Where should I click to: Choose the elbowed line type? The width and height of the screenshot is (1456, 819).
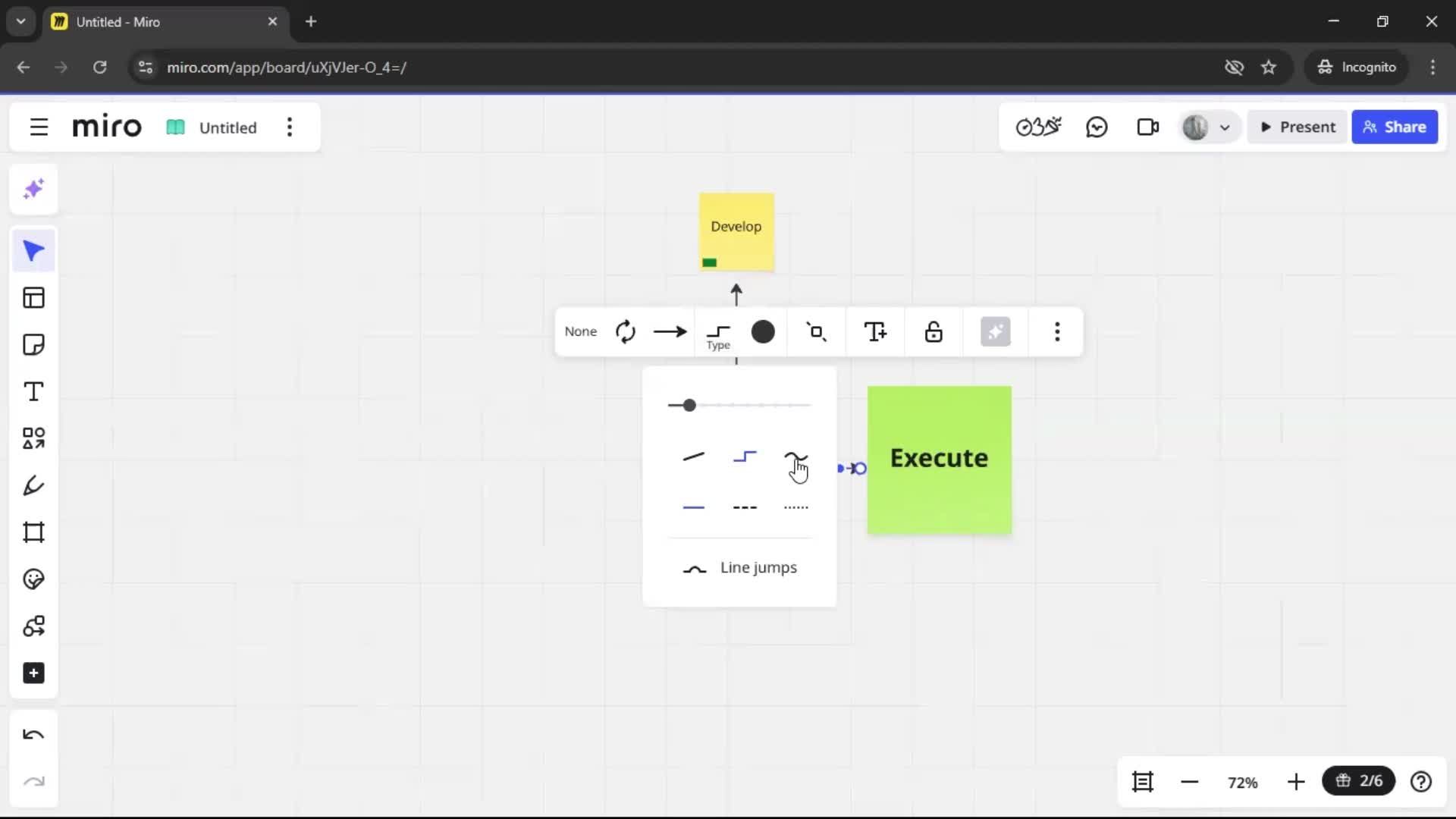745,457
